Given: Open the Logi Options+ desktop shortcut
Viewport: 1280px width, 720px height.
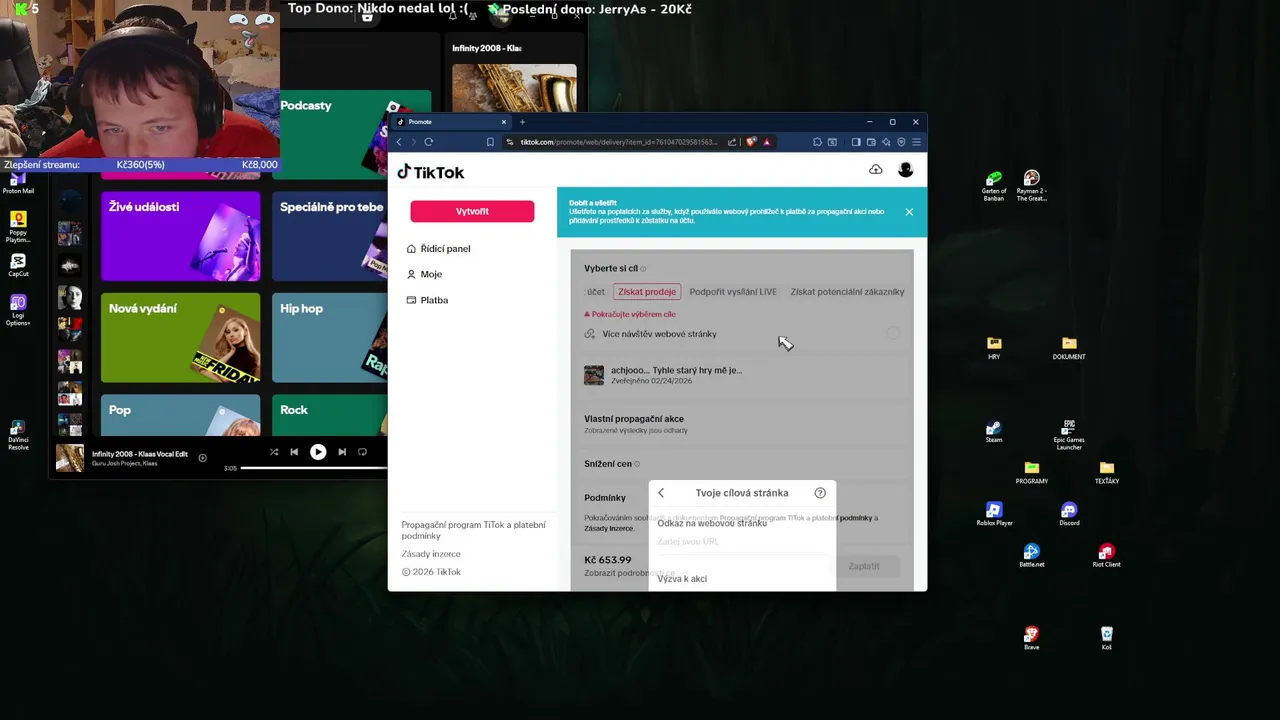Looking at the screenshot, I should [18, 310].
